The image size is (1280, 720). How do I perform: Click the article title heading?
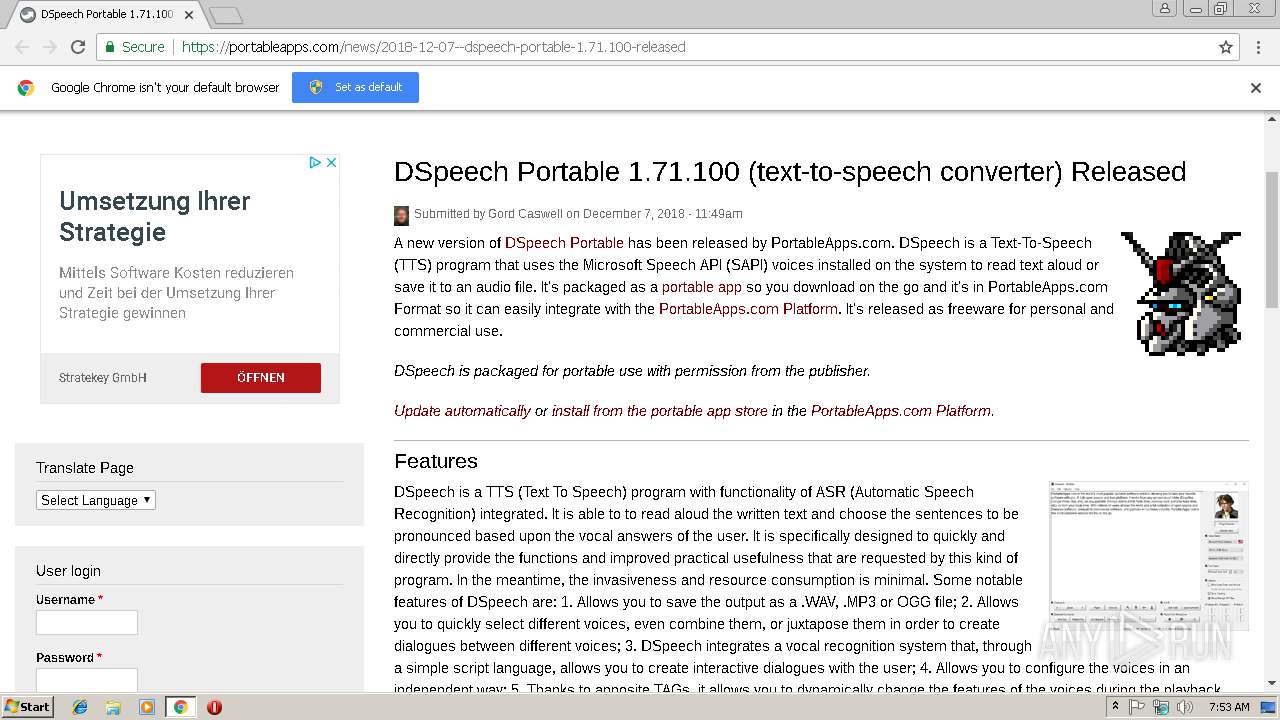790,172
